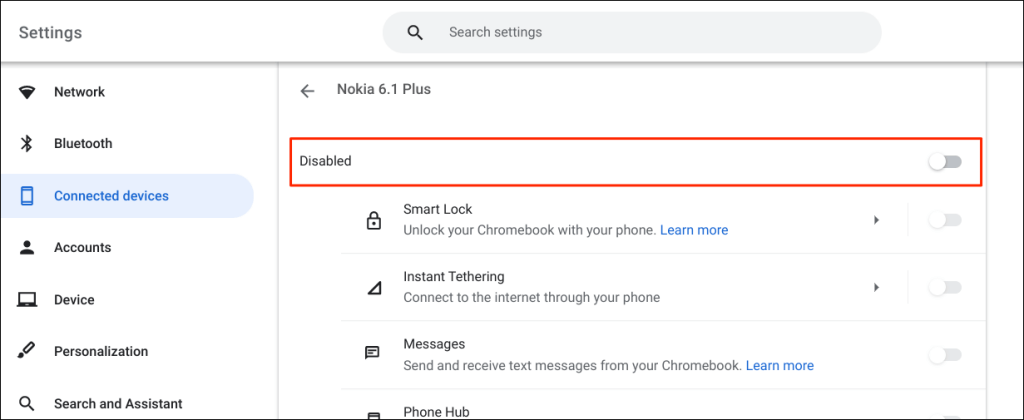
Task: Open the Messages Learn more link
Action: 780,365
